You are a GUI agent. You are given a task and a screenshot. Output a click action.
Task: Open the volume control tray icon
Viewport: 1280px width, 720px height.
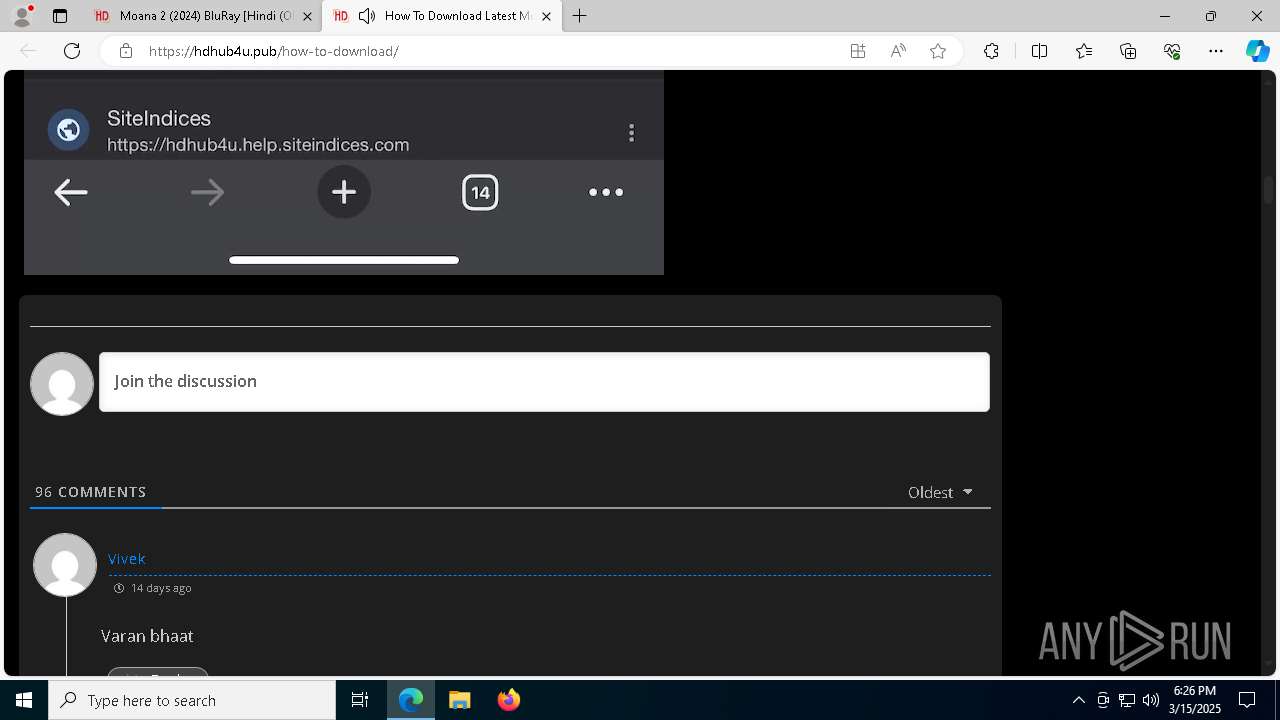coord(1151,700)
